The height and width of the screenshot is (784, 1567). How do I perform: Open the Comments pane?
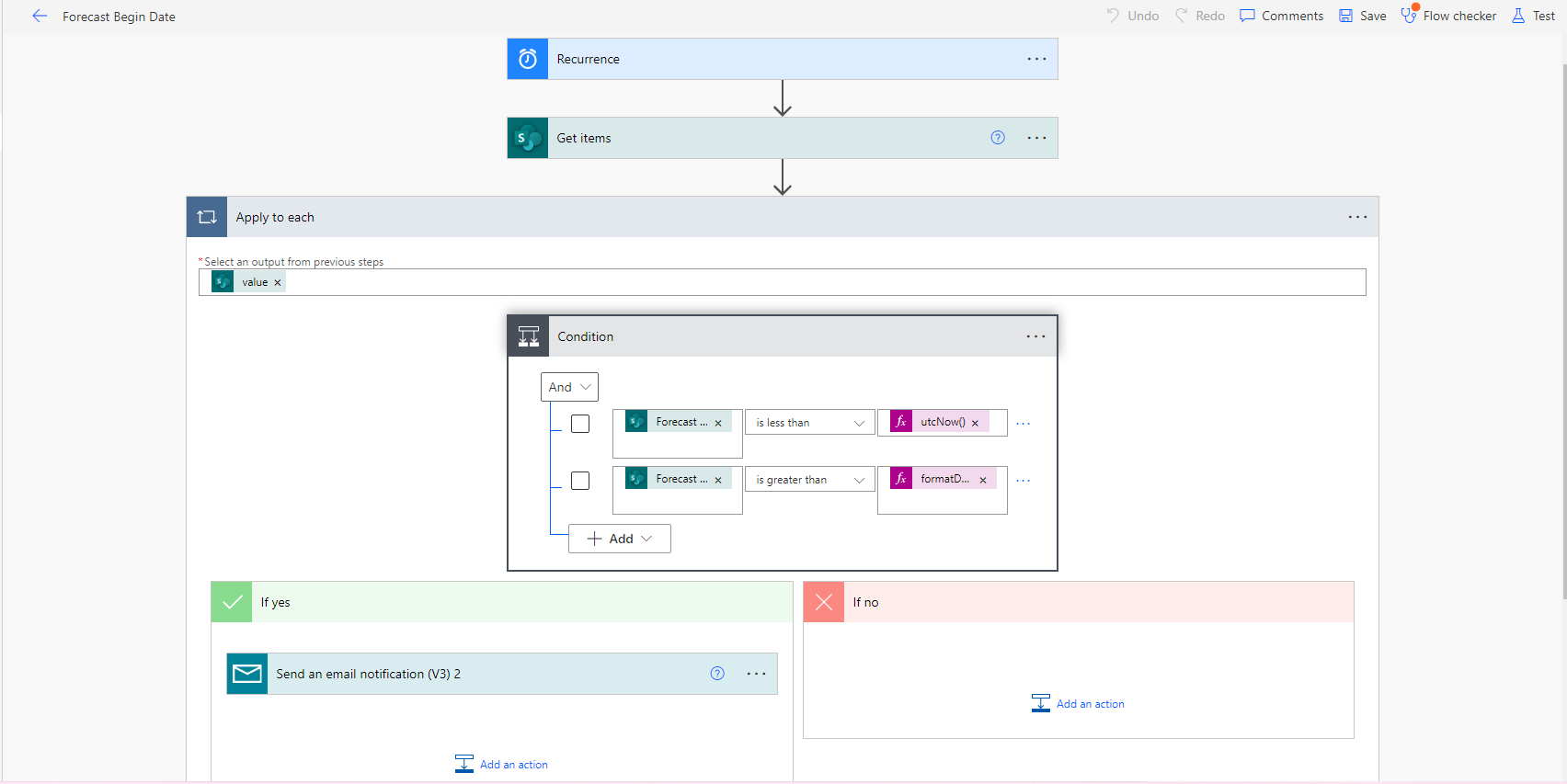(x=1282, y=16)
